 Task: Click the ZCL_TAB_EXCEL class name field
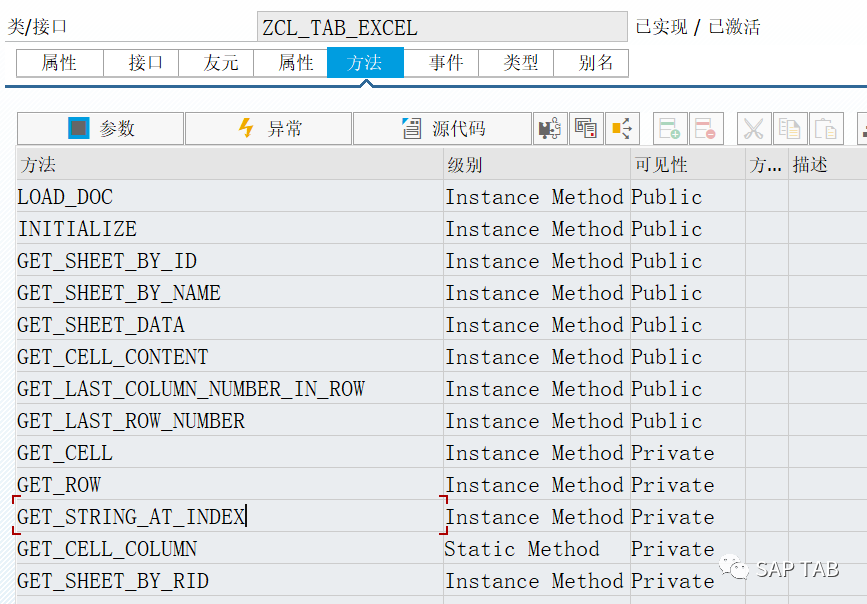click(x=442, y=27)
